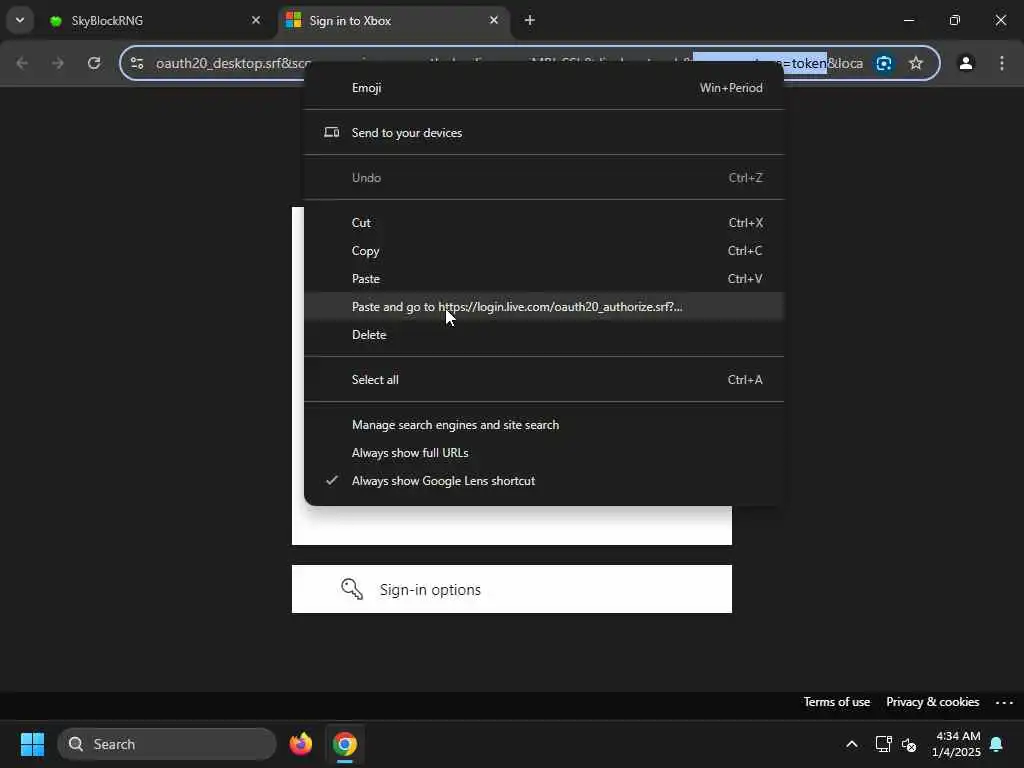The width and height of the screenshot is (1024, 768).
Task: Open the network status tray icon
Action: 884,744
